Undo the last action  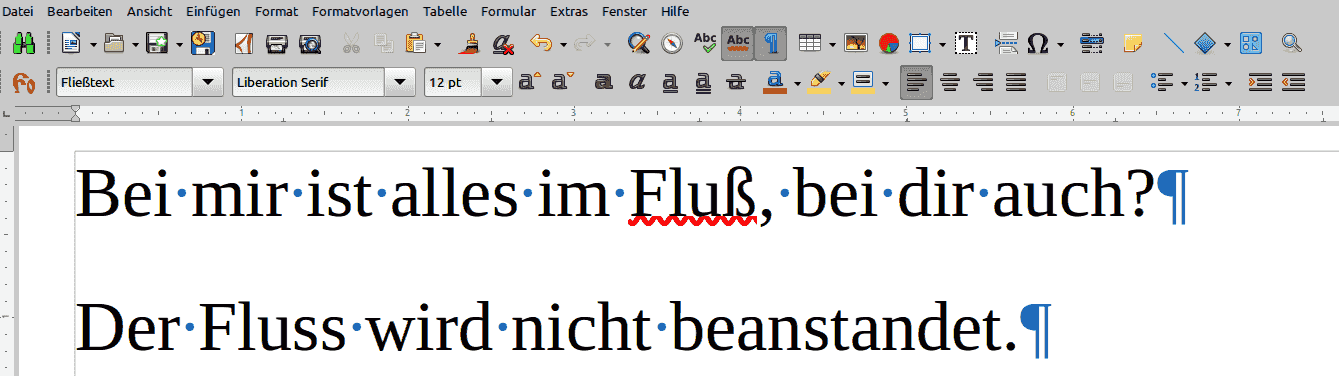click(x=541, y=43)
